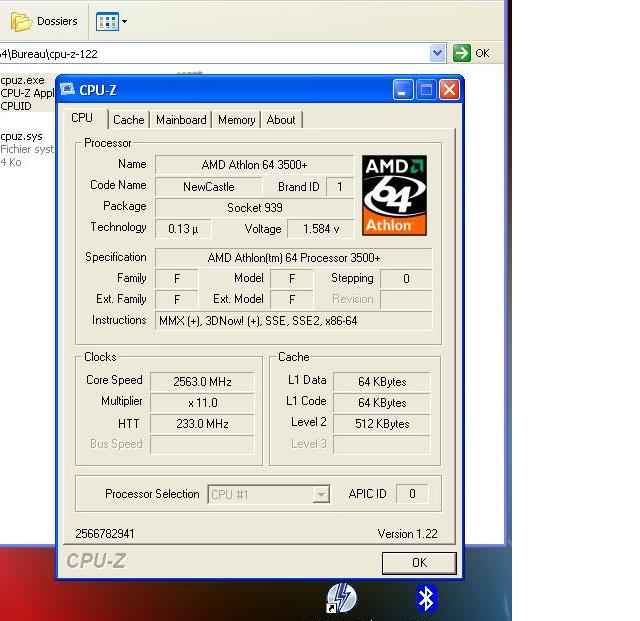Click the lightning bolt shortcut icon
The width and height of the screenshot is (640, 621).
(x=341, y=598)
